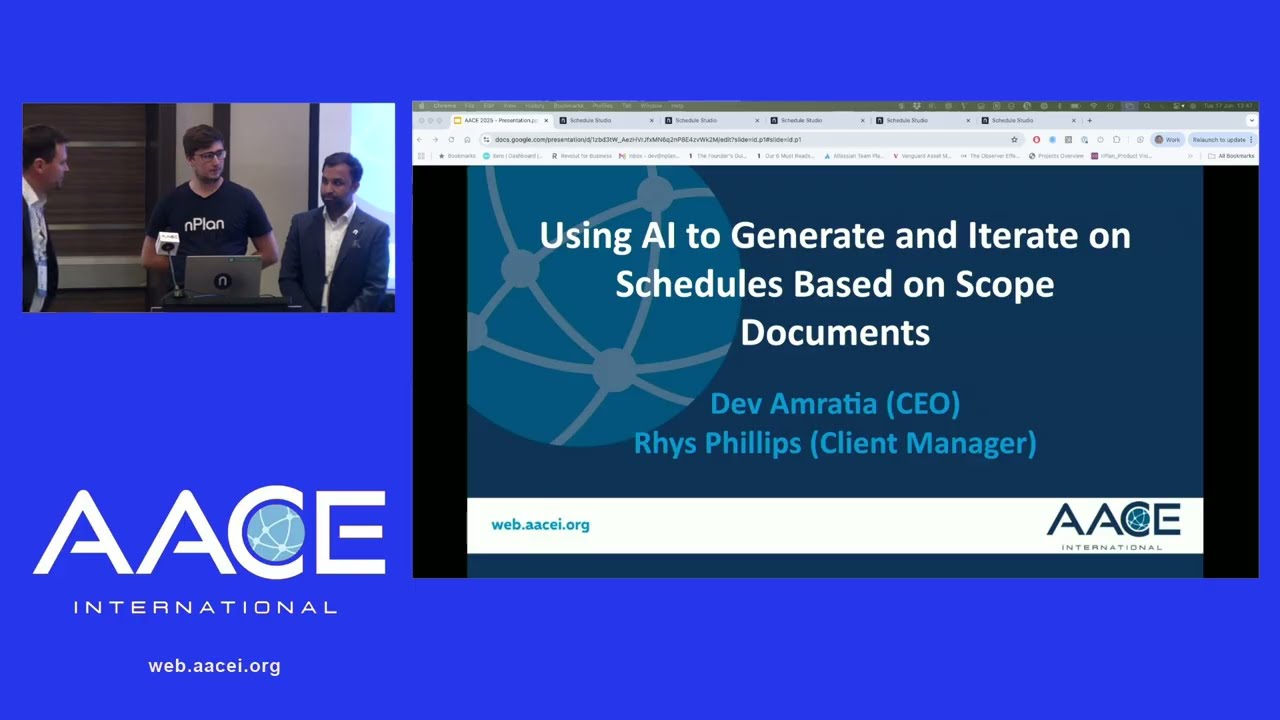
Task: Click the browser Back arrow
Action: click(419, 140)
